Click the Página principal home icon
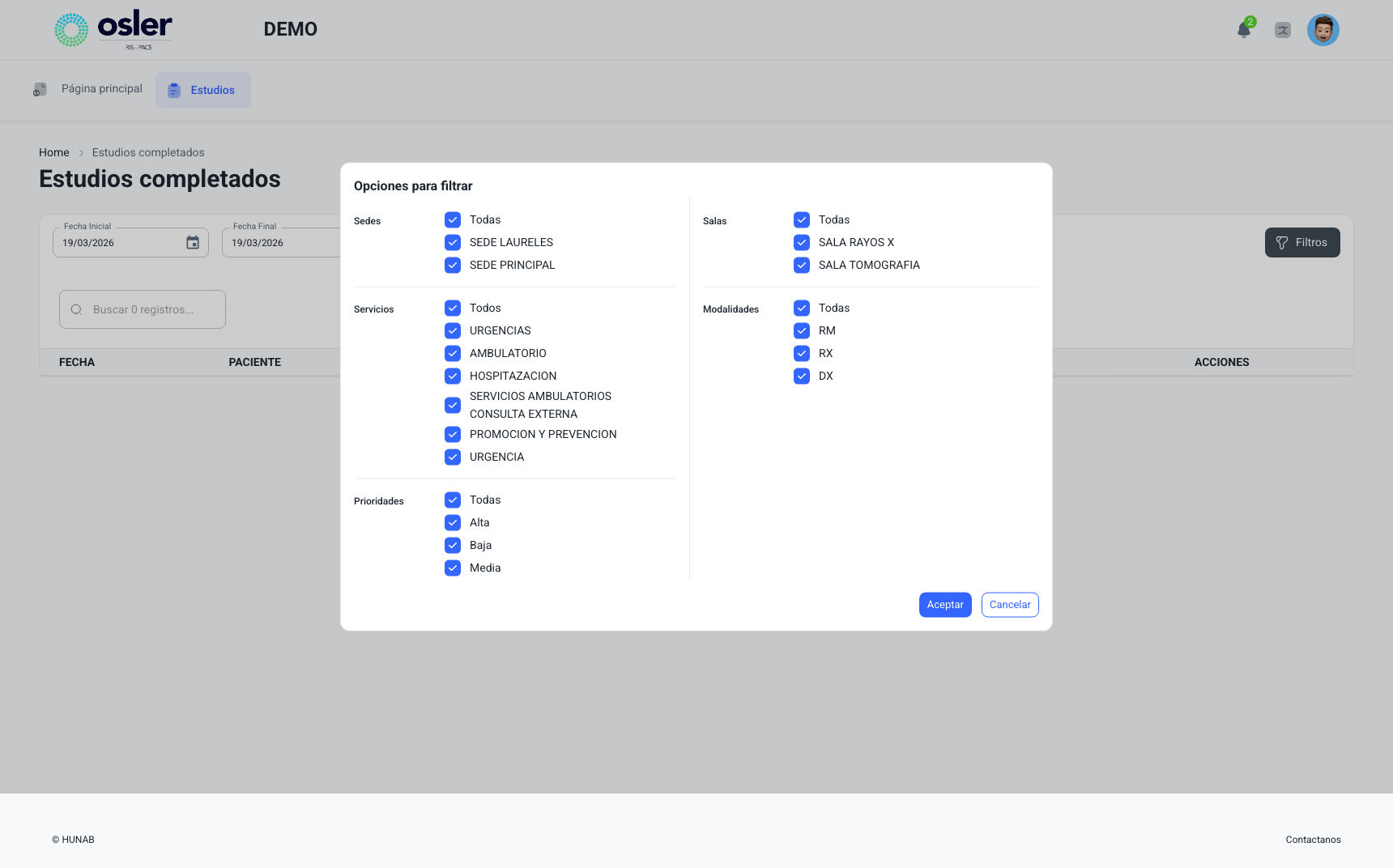This screenshot has width=1393, height=868. [40, 89]
